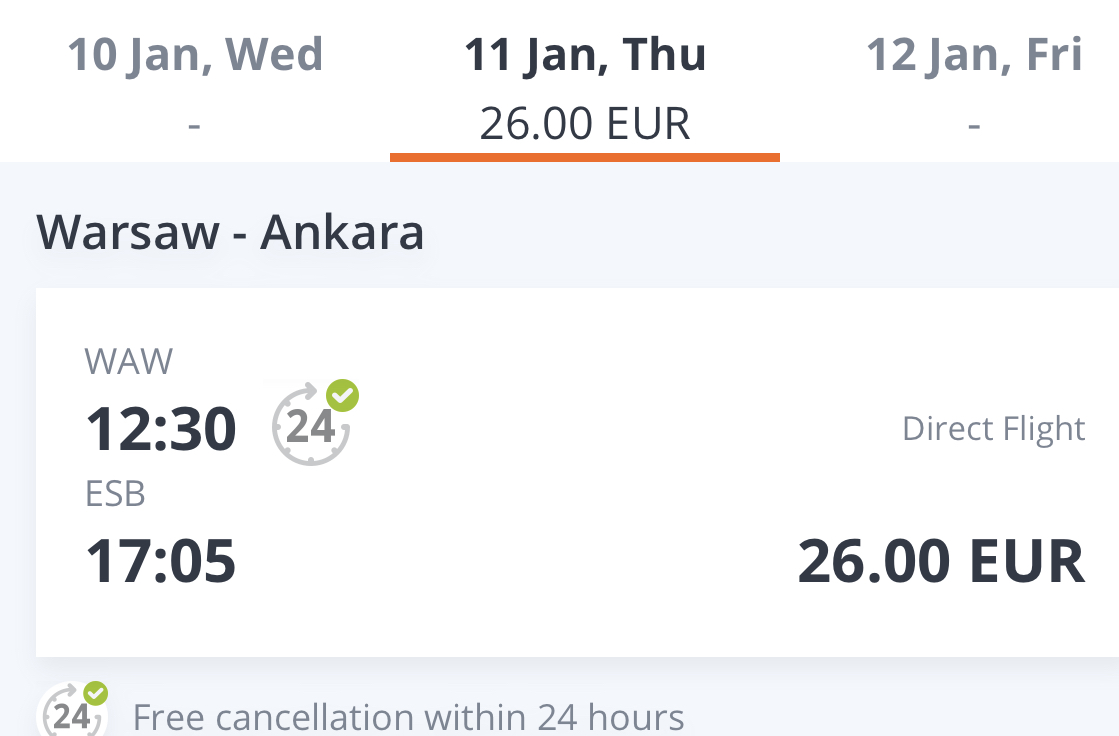
Task: Click the Warsaw - Ankara route heading
Action: click(230, 233)
